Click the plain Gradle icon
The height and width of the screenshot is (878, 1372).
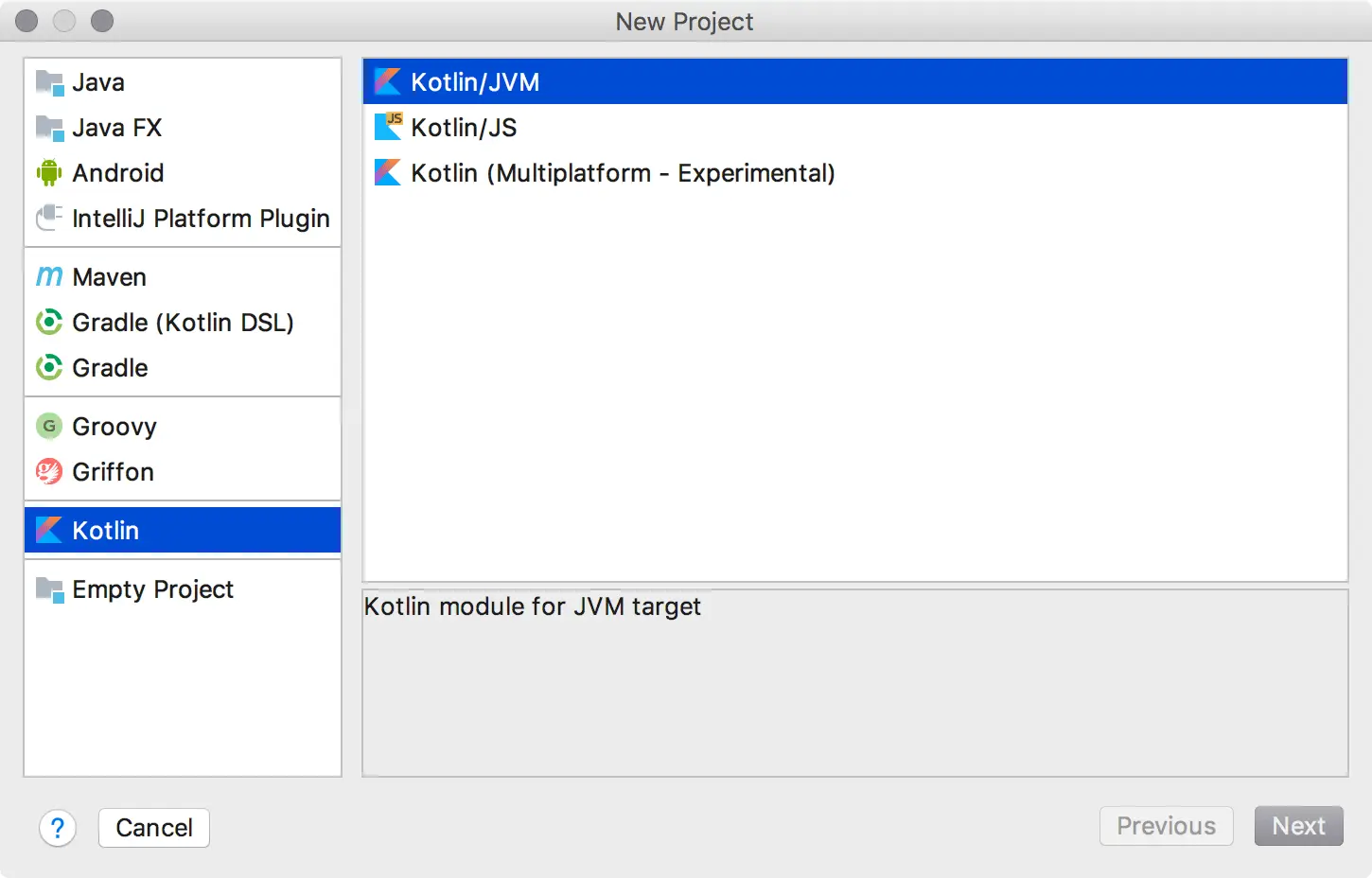point(49,368)
